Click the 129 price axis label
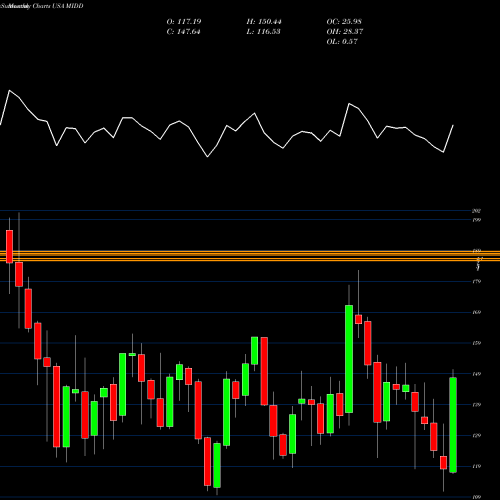 pos(476,436)
